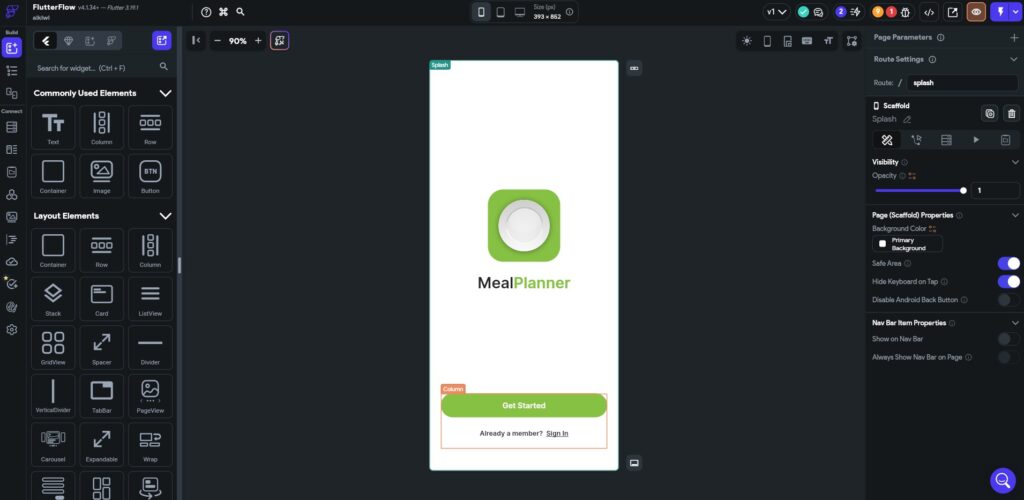
Task: Enable Always Show Nav Bar on Page
Action: click(1008, 357)
